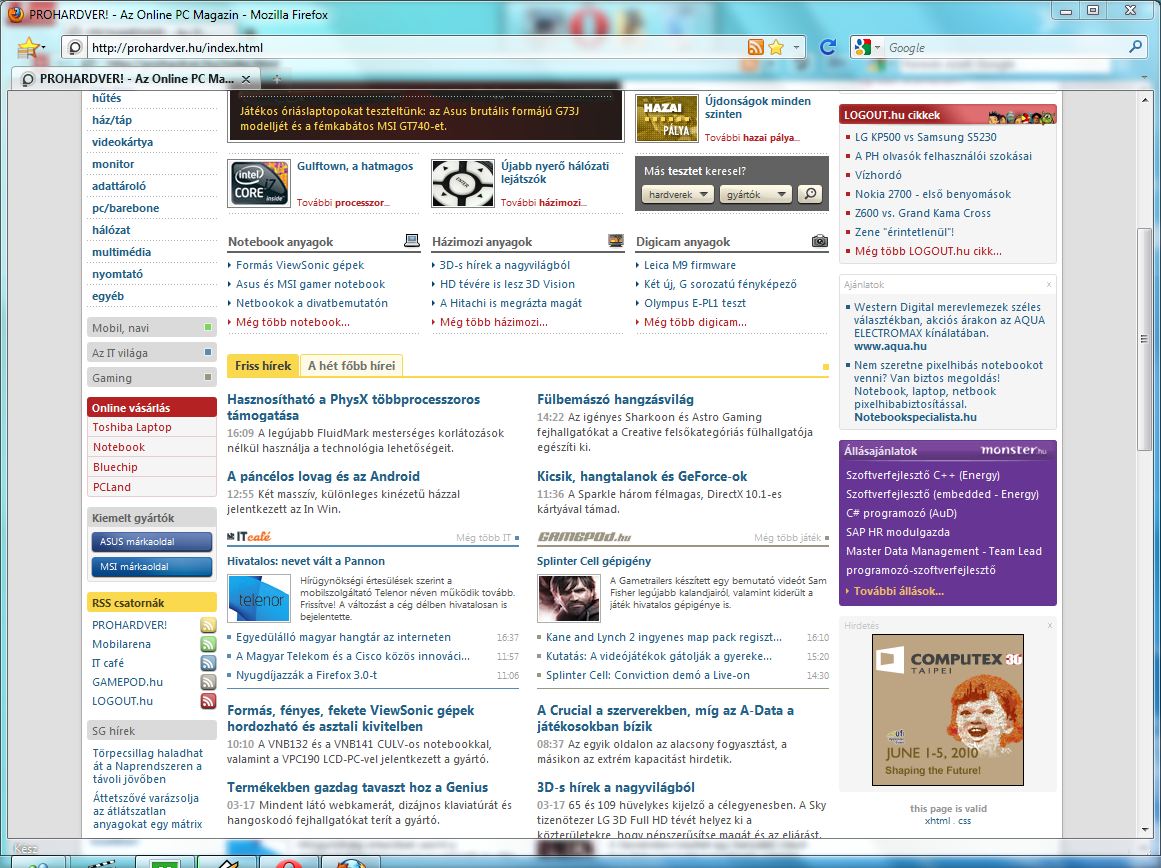Click the Computex Taipei advertisement banner
The image size is (1161, 868).
tap(948, 710)
